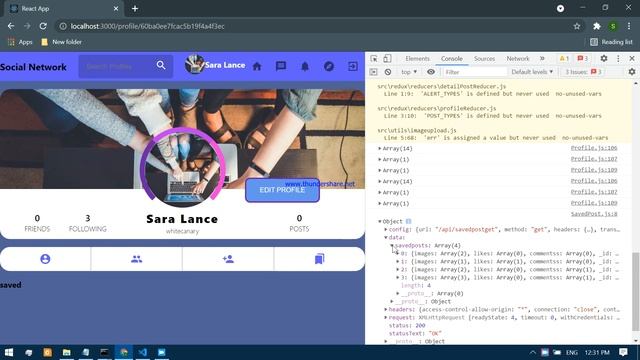Click the DevTools warnings count badge
This screenshot has width=640, height=360.
point(564,59)
